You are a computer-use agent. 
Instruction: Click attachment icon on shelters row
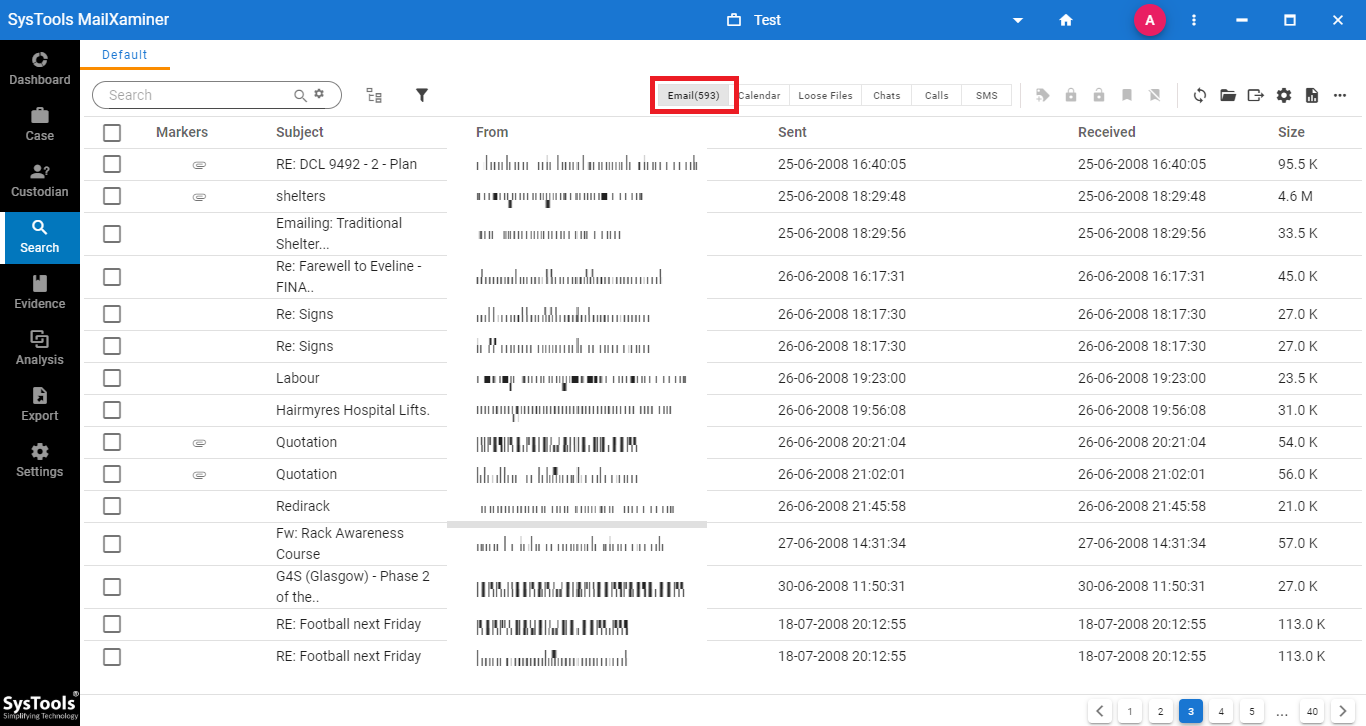199,197
